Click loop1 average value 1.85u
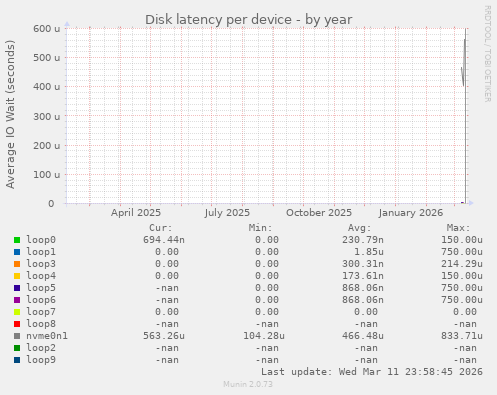The width and height of the screenshot is (497, 395). pyautogui.click(x=369, y=252)
